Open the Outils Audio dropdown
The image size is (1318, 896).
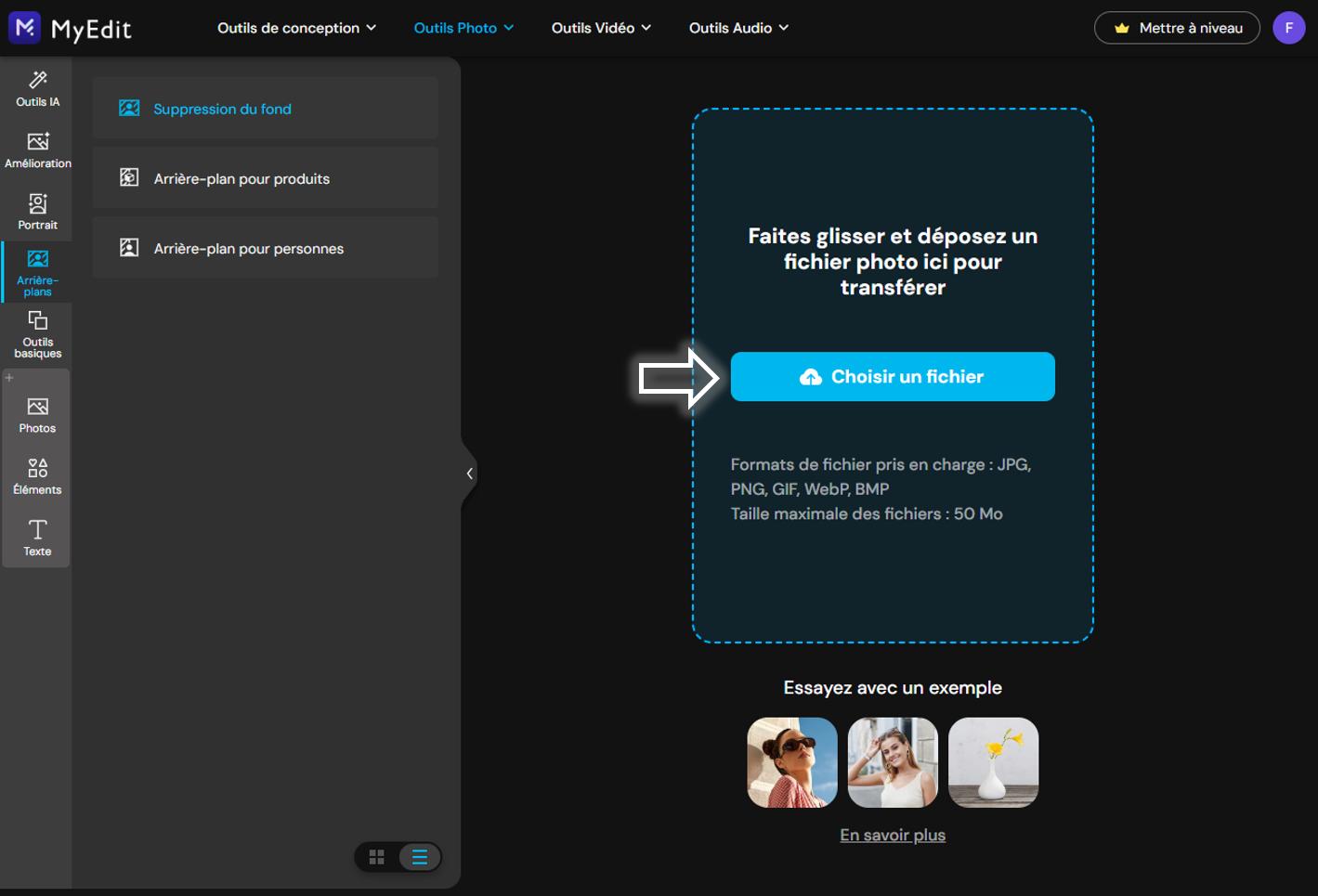point(738,28)
